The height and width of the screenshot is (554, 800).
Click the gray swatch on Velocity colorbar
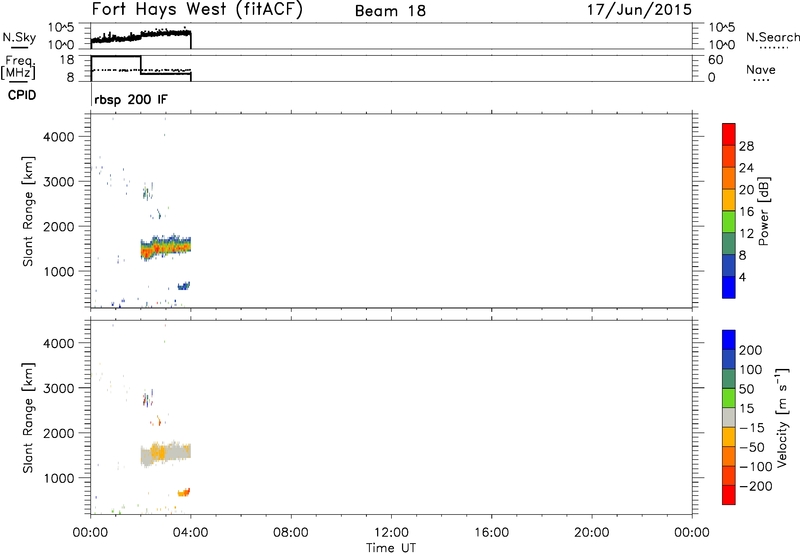pyautogui.click(x=729, y=417)
